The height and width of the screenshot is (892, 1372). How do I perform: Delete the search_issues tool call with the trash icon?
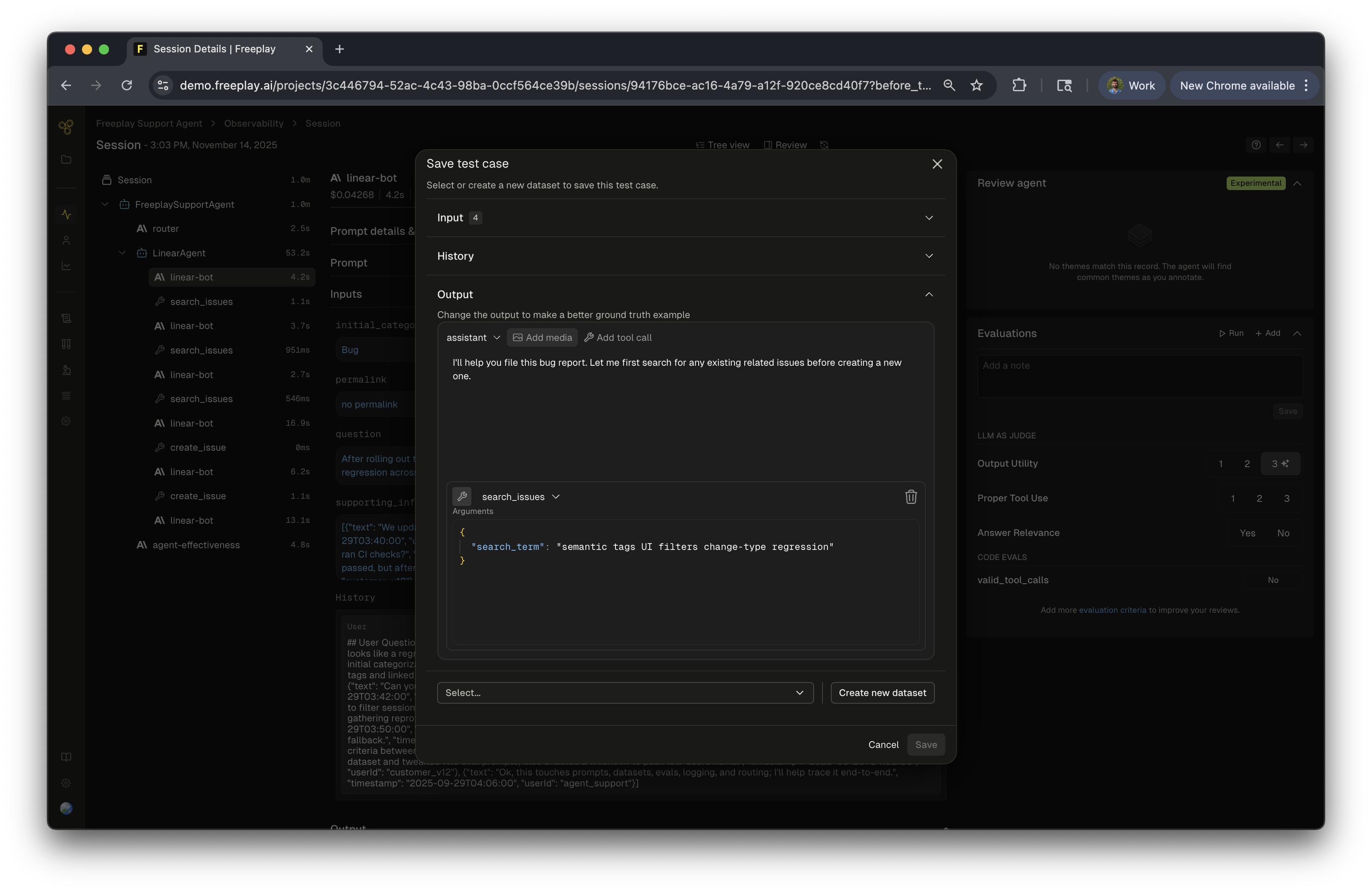(910, 497)
